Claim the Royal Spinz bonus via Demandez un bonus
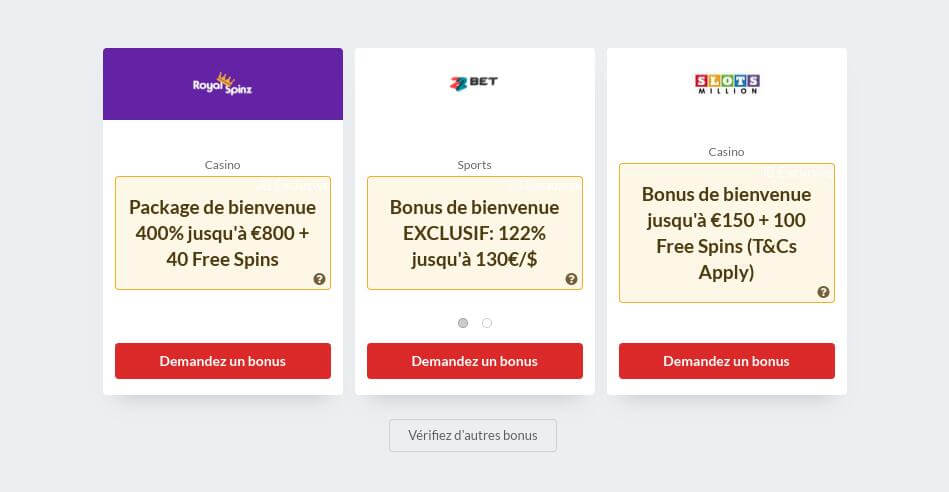The image size is (949, 492). point(223,361)
